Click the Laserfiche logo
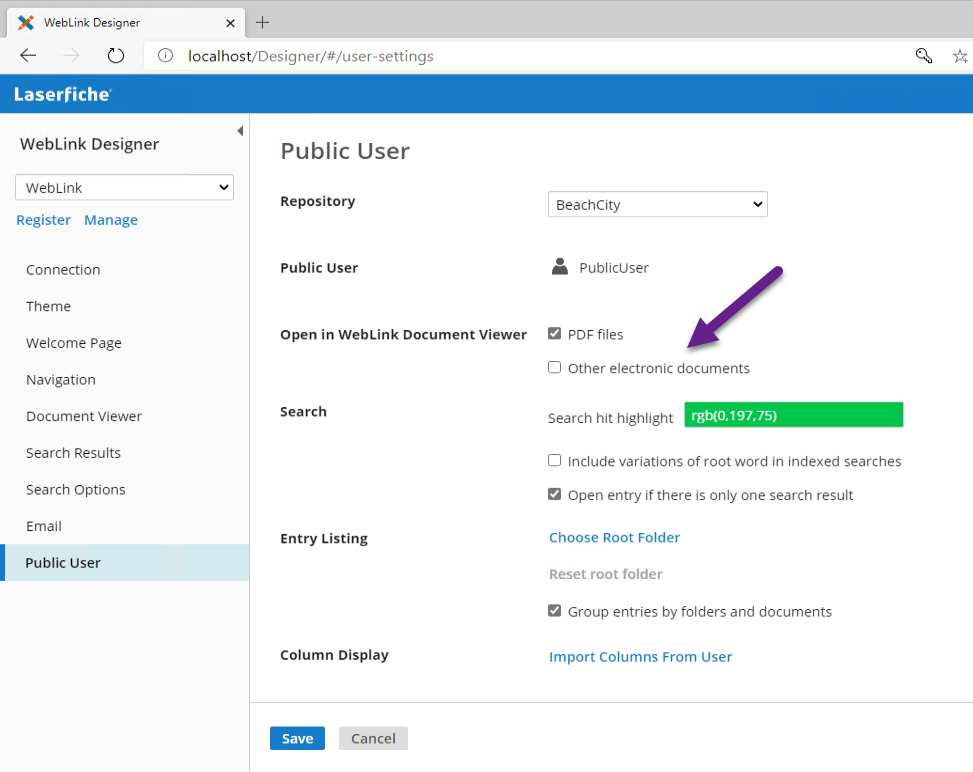Screen dimensions: 973x772 click(63, 94)
